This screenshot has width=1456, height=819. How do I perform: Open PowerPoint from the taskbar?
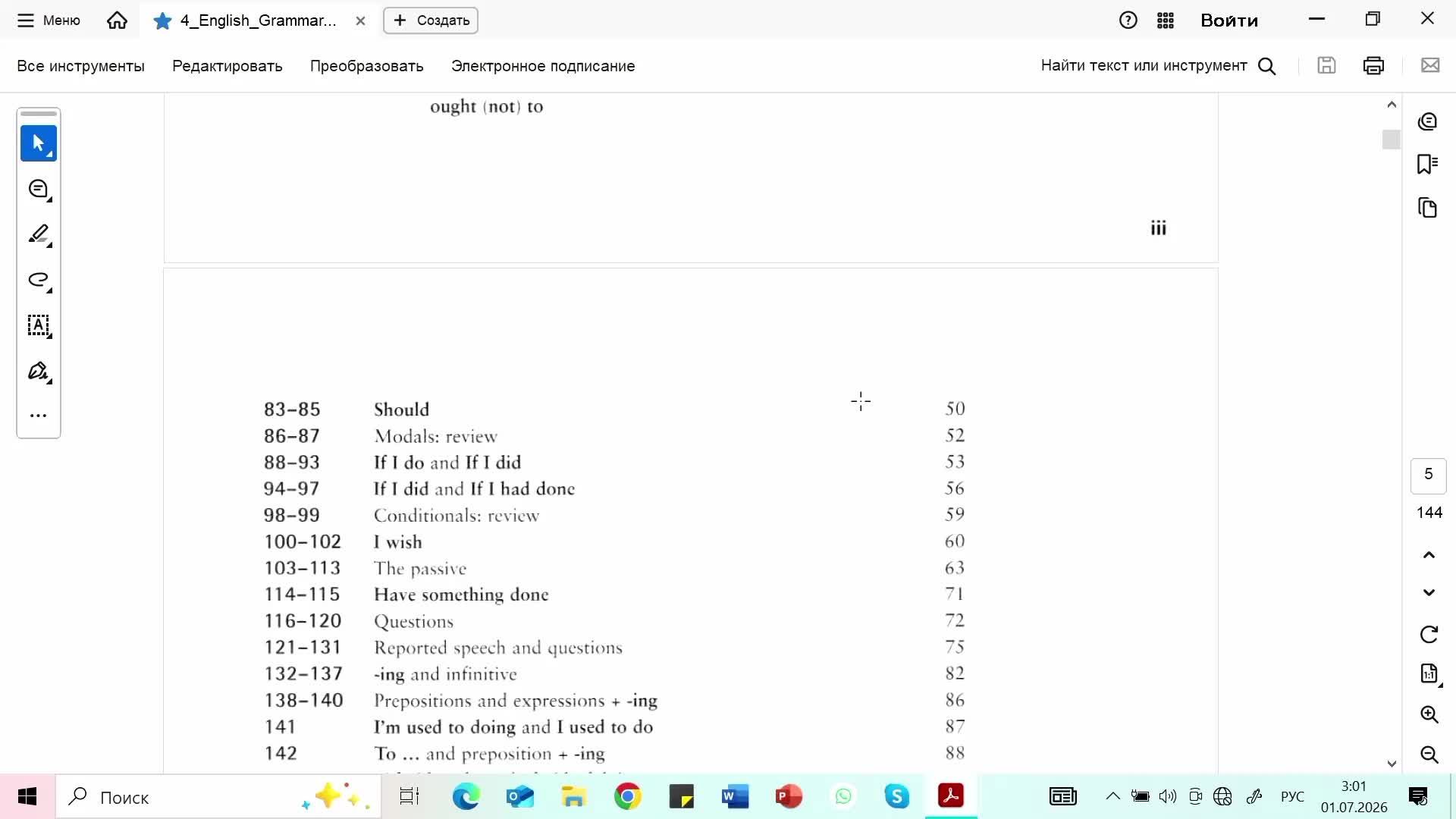point(789,796)
